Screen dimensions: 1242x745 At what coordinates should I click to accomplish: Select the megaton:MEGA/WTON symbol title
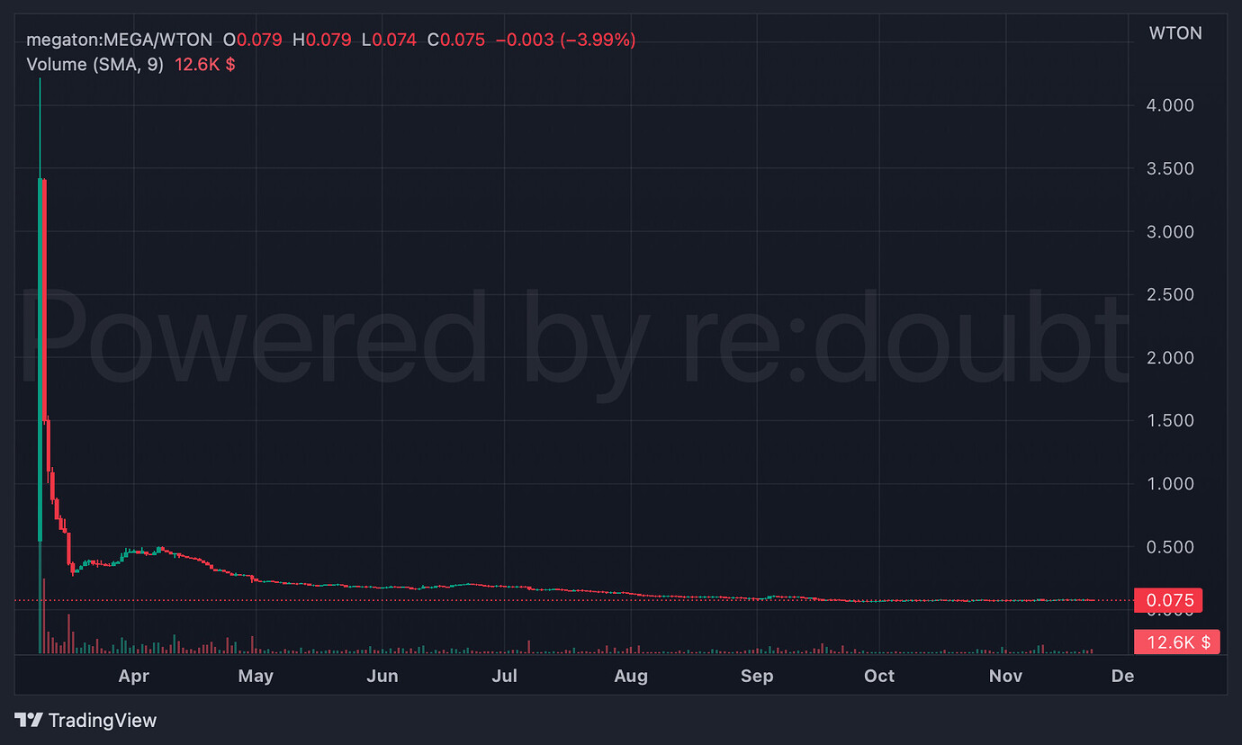tap(119, 40)
